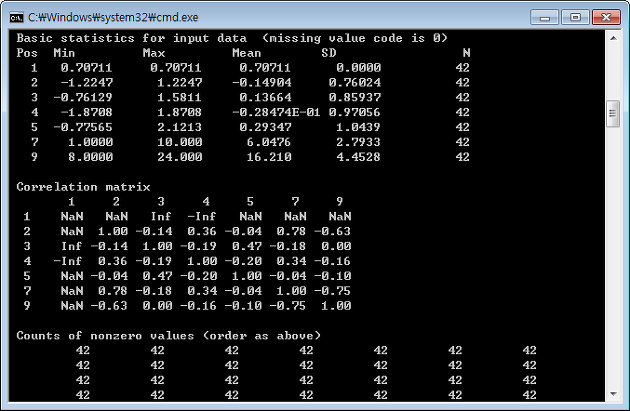The image size is (630, 411).
Task: Click the SD value 0.97056
Action: pyautogui.click(x=355, y=112)
